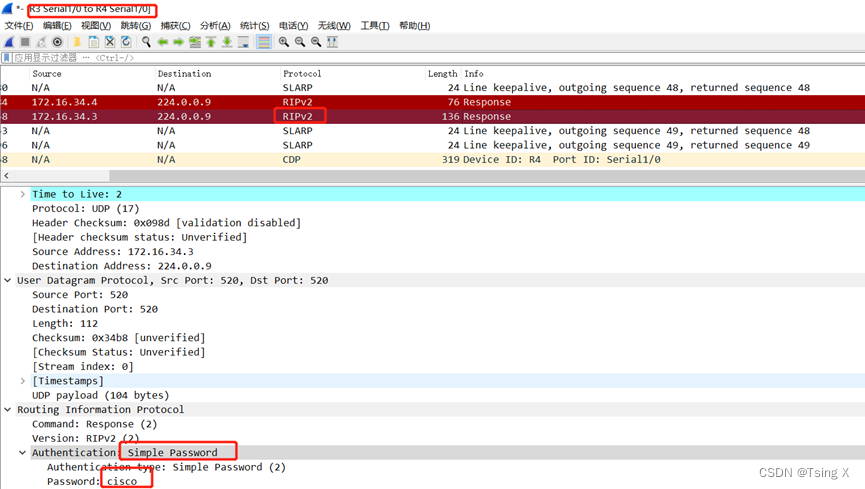Image resolution: width=865 pixels, height=489 pixels.
Task: Zoom in on packet text
Action: click(x=284, y=42)
